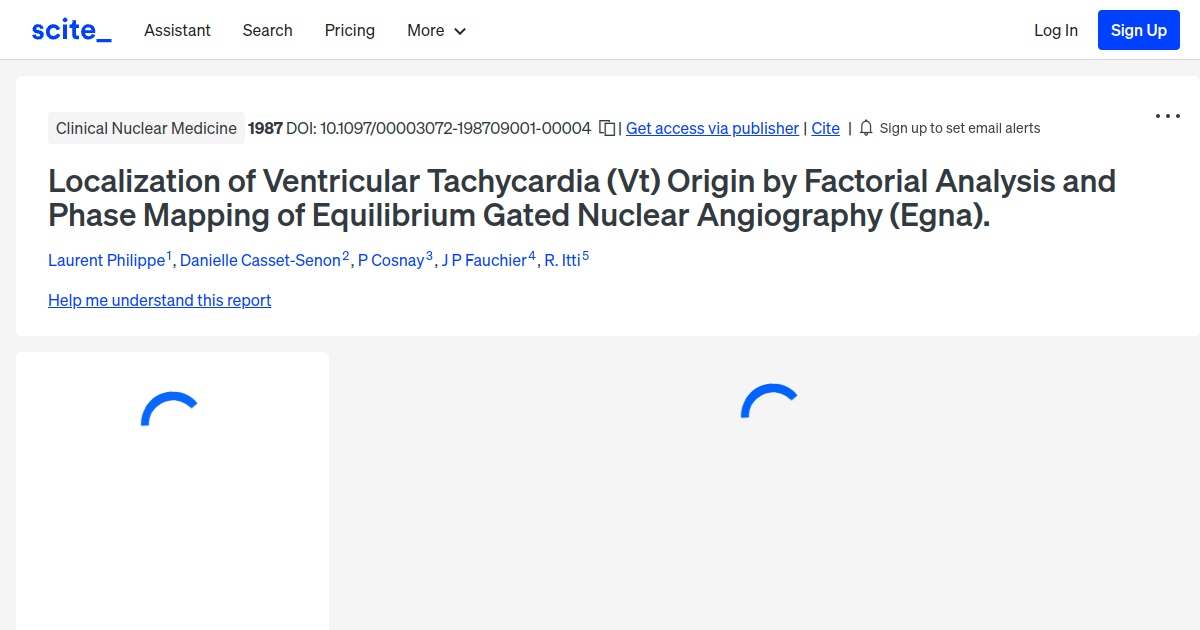Image resolution: width=1200 pixels, height=630 pixels.
Task: Click author link Laurent Philippe
Action: [106, 260]
